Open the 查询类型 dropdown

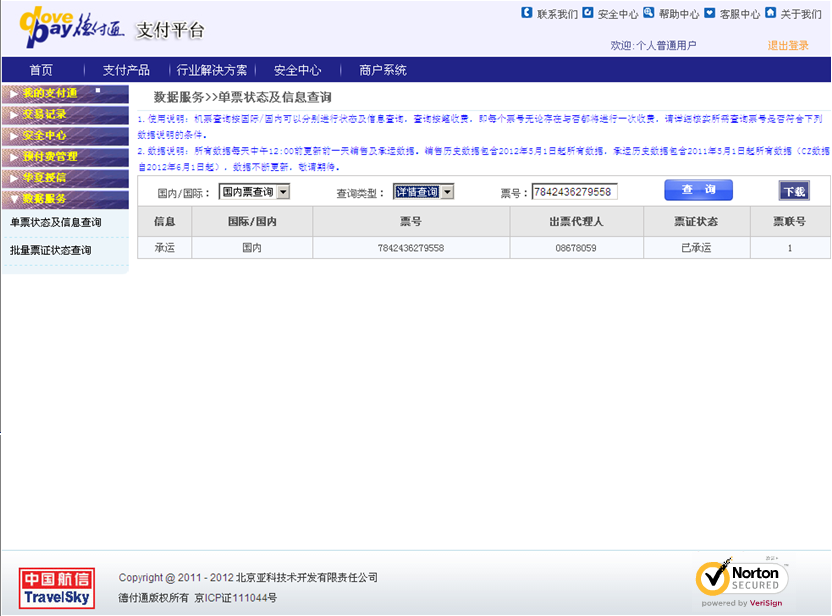(x=423, y=192)
